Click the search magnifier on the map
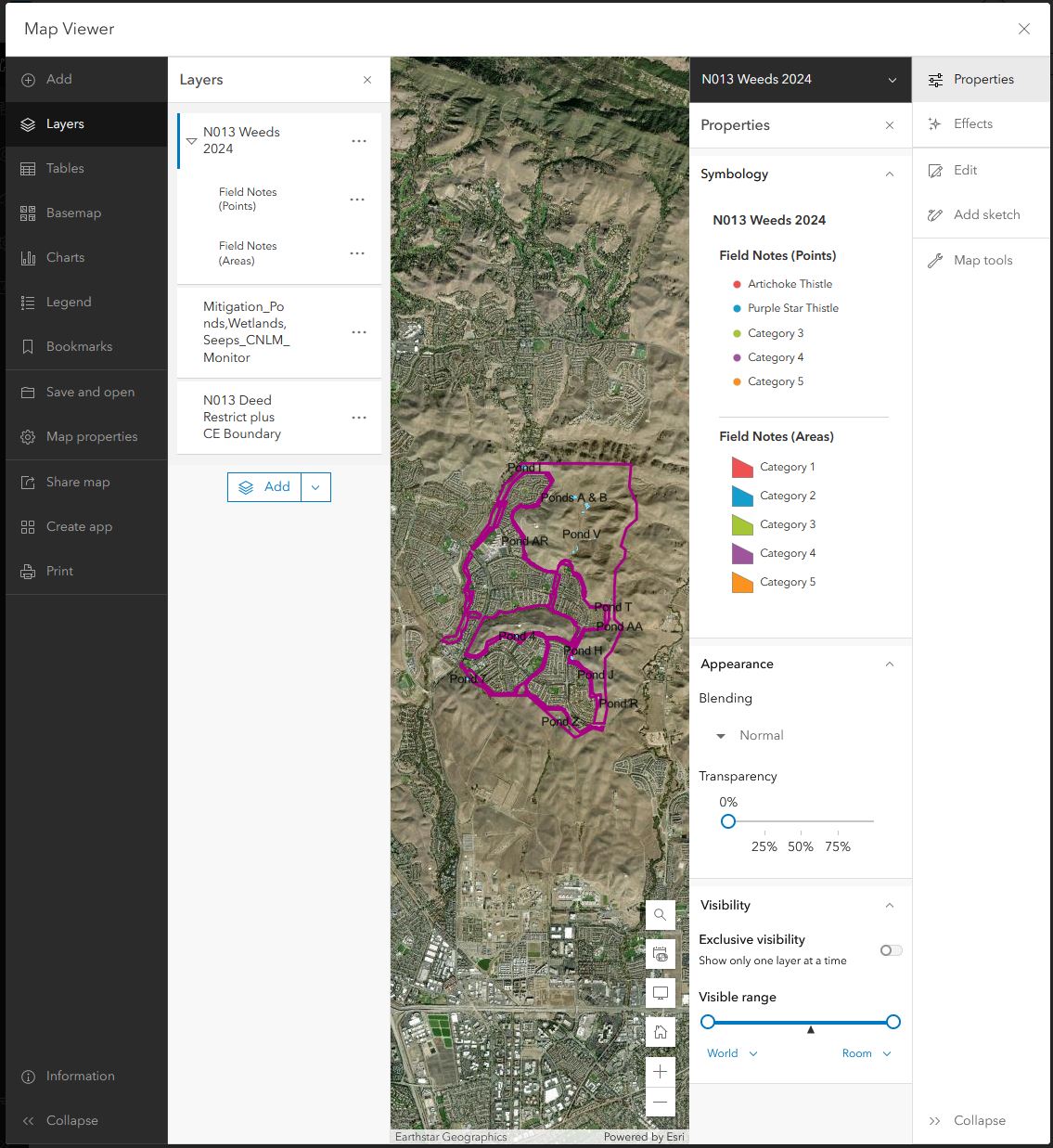Image resolution: width=1053 pixels, height=1148 pixels. 661,915
